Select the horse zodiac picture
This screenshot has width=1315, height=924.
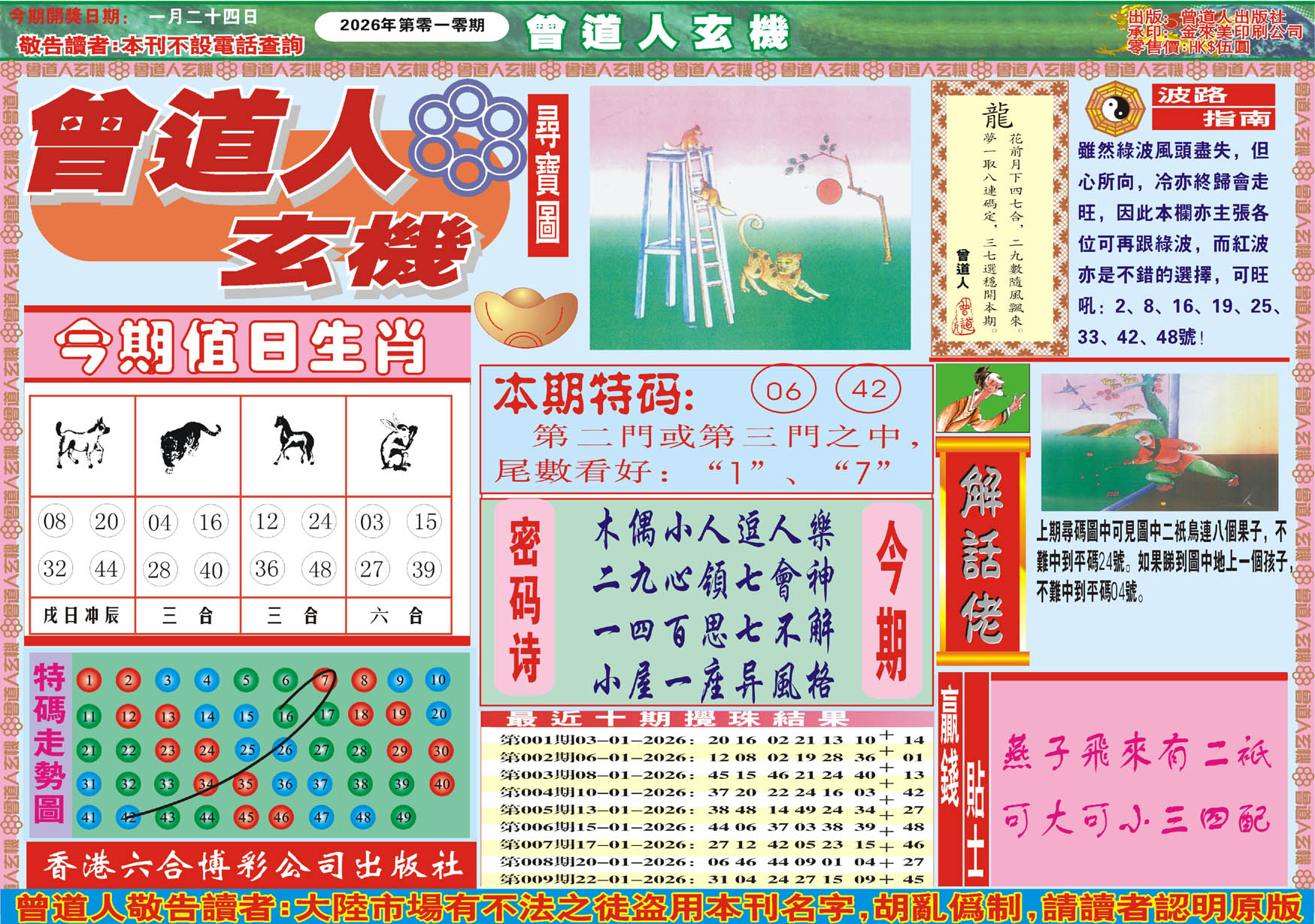[293, 441]
